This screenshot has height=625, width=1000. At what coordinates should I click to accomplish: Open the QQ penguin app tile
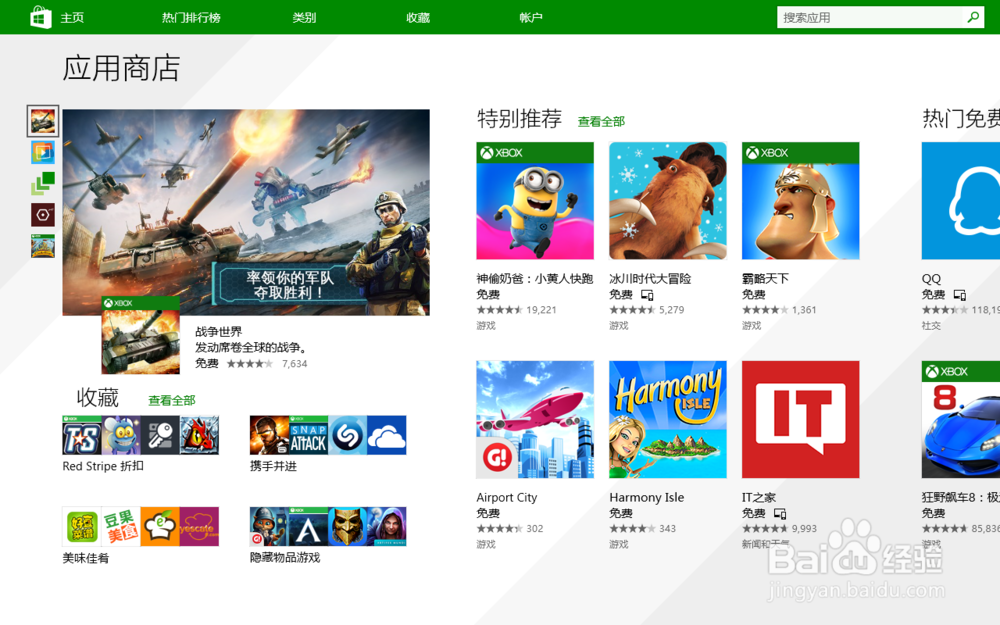[x=960, y=201]
